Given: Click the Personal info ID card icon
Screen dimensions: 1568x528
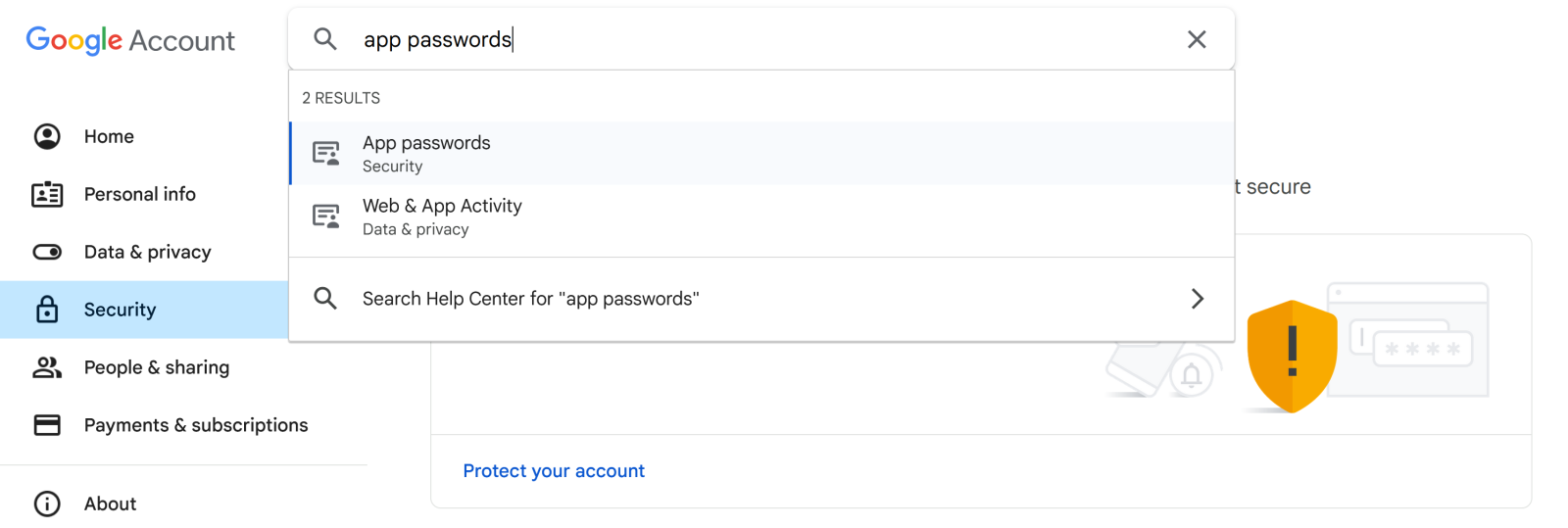Looking at the screenshot, I should [x=47, y=194].
